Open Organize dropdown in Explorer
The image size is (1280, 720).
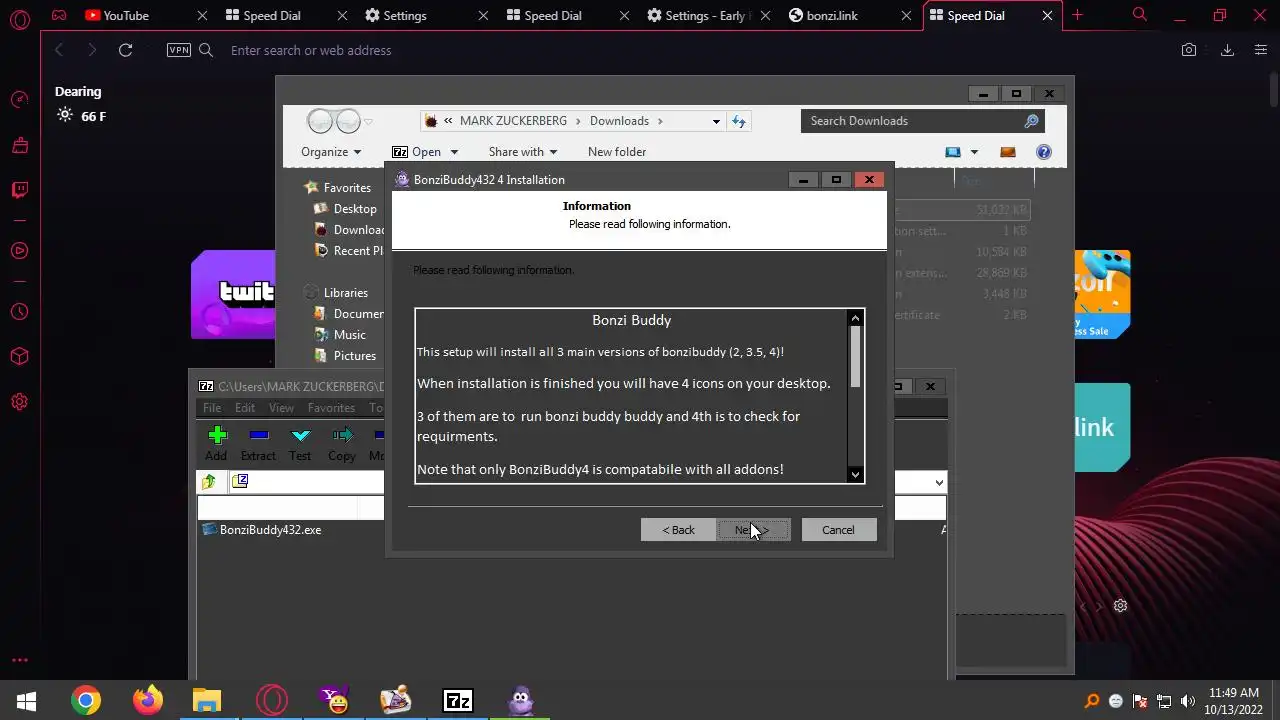pyautogui.click(x=331, y=152)
